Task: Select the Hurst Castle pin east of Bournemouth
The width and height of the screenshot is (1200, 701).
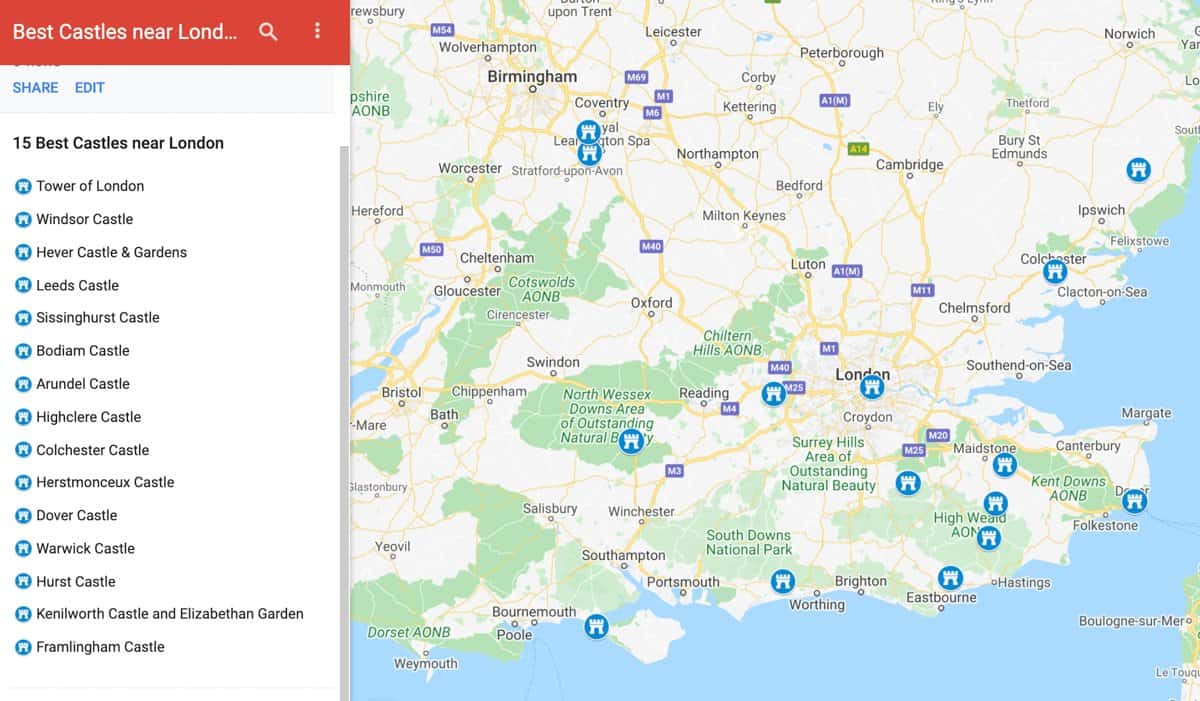Action: coord(597,626)
